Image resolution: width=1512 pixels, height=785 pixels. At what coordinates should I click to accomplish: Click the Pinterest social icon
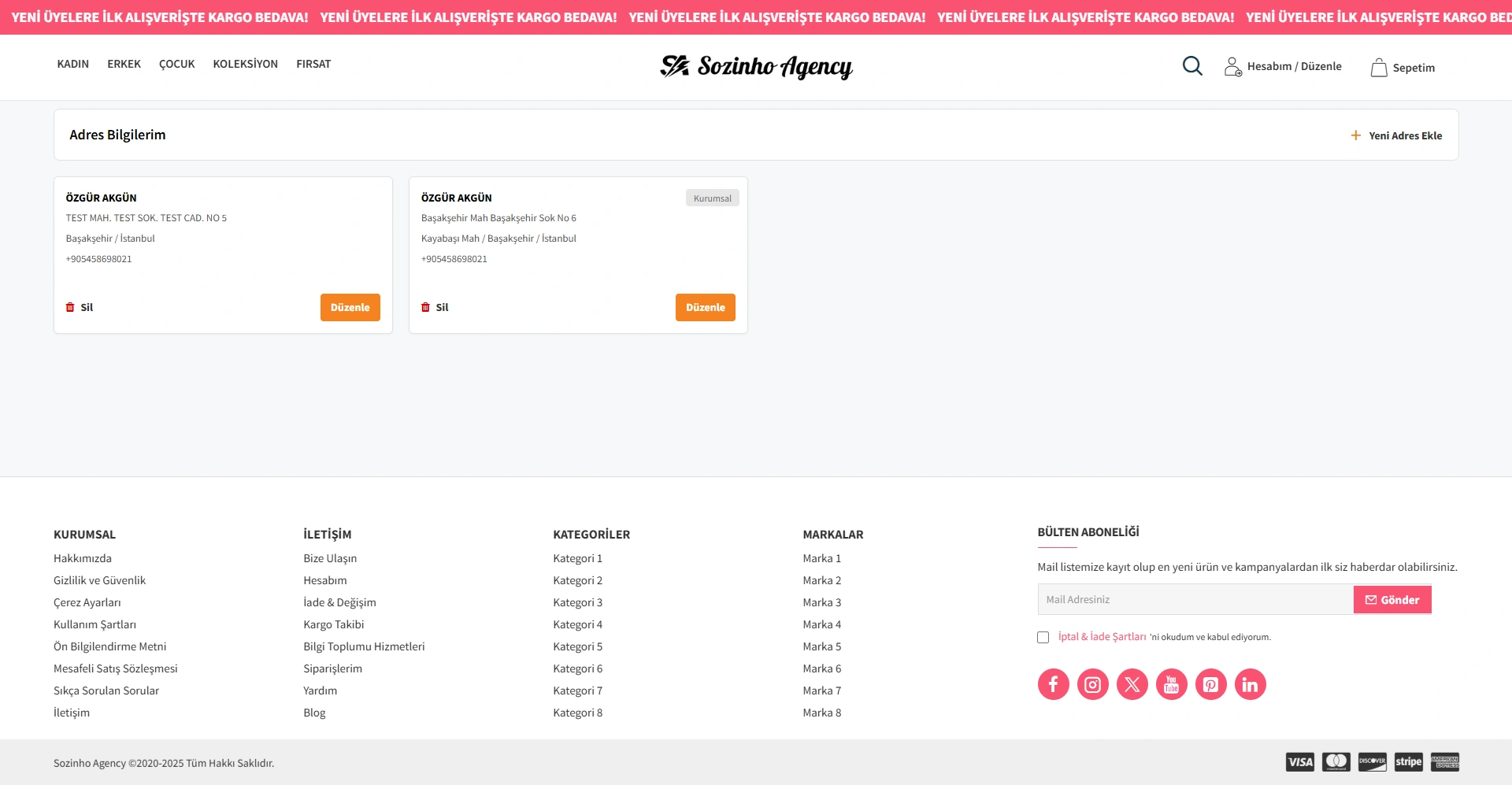click(1210, 684)
